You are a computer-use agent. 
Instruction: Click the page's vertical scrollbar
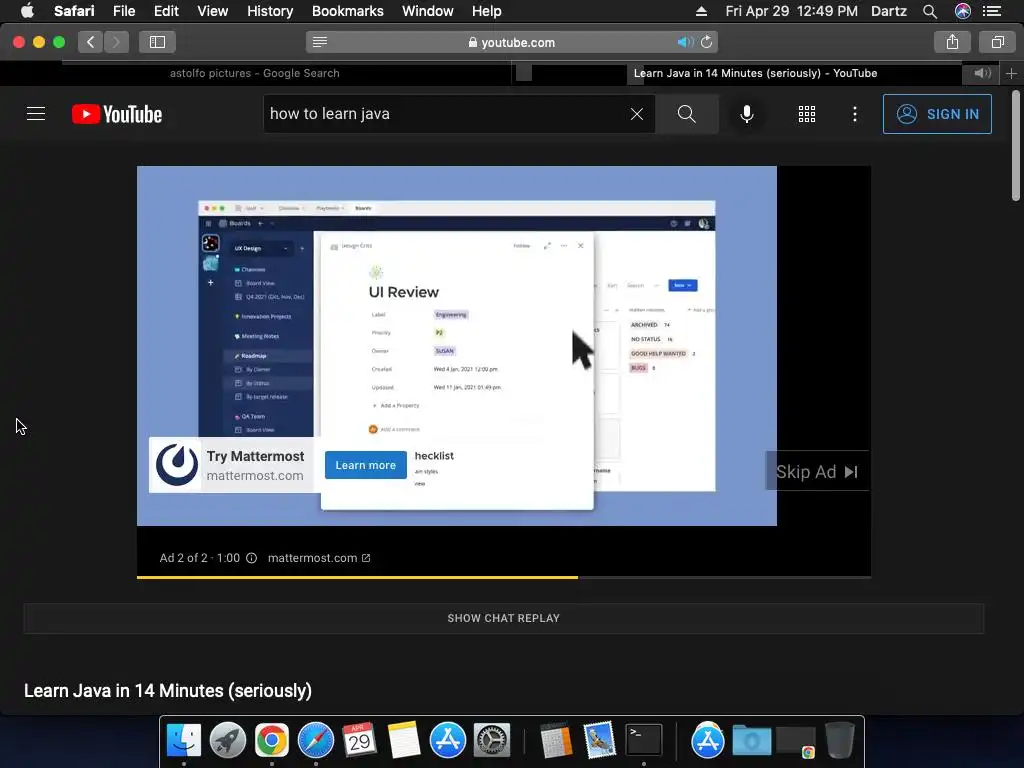click(1016, 146)
